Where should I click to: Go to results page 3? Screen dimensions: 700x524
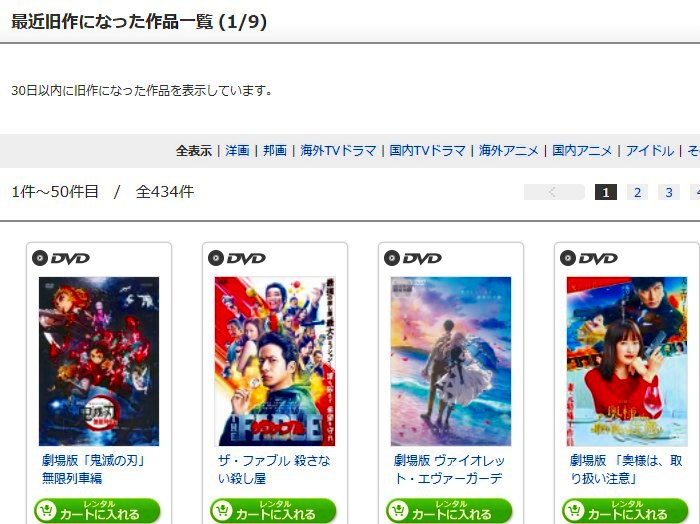pos(669,192)
